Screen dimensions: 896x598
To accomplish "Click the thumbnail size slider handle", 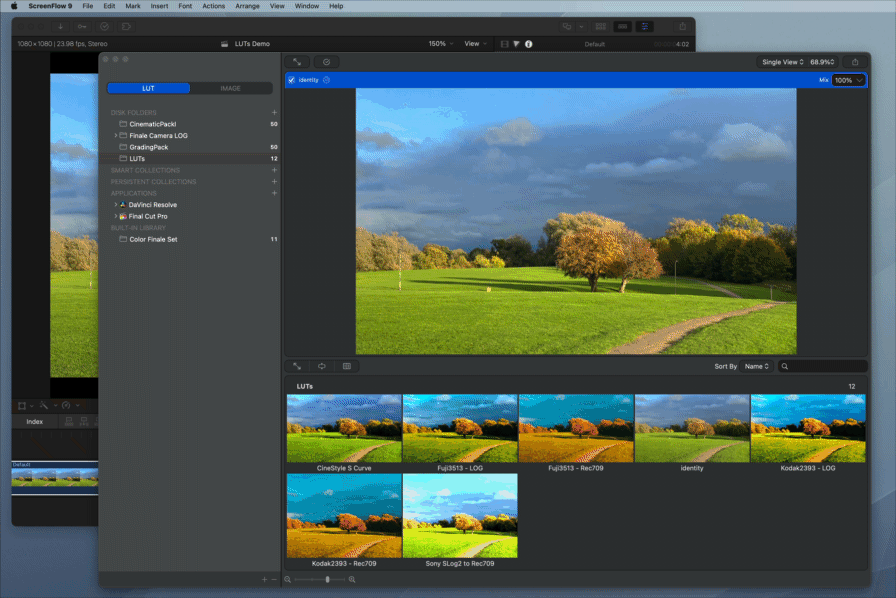I will coord(327,579).
